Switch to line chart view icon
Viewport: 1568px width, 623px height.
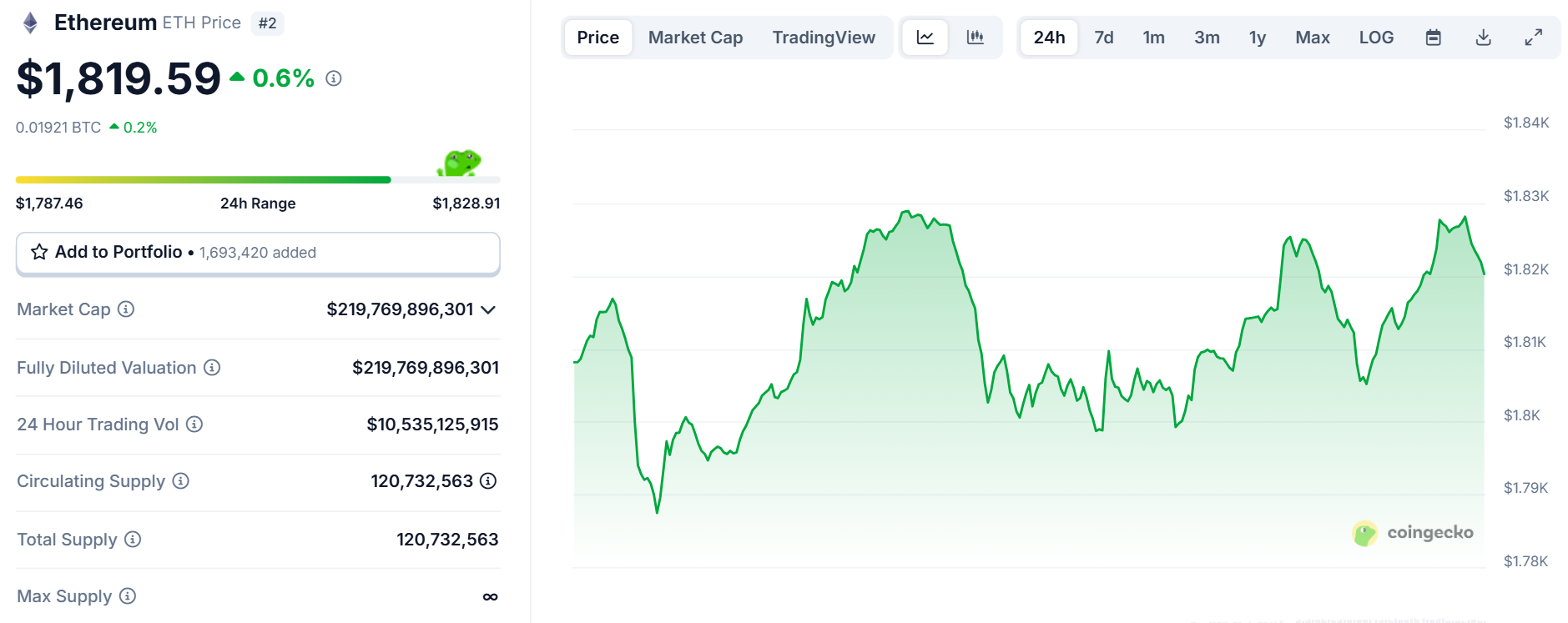point(925,38)
